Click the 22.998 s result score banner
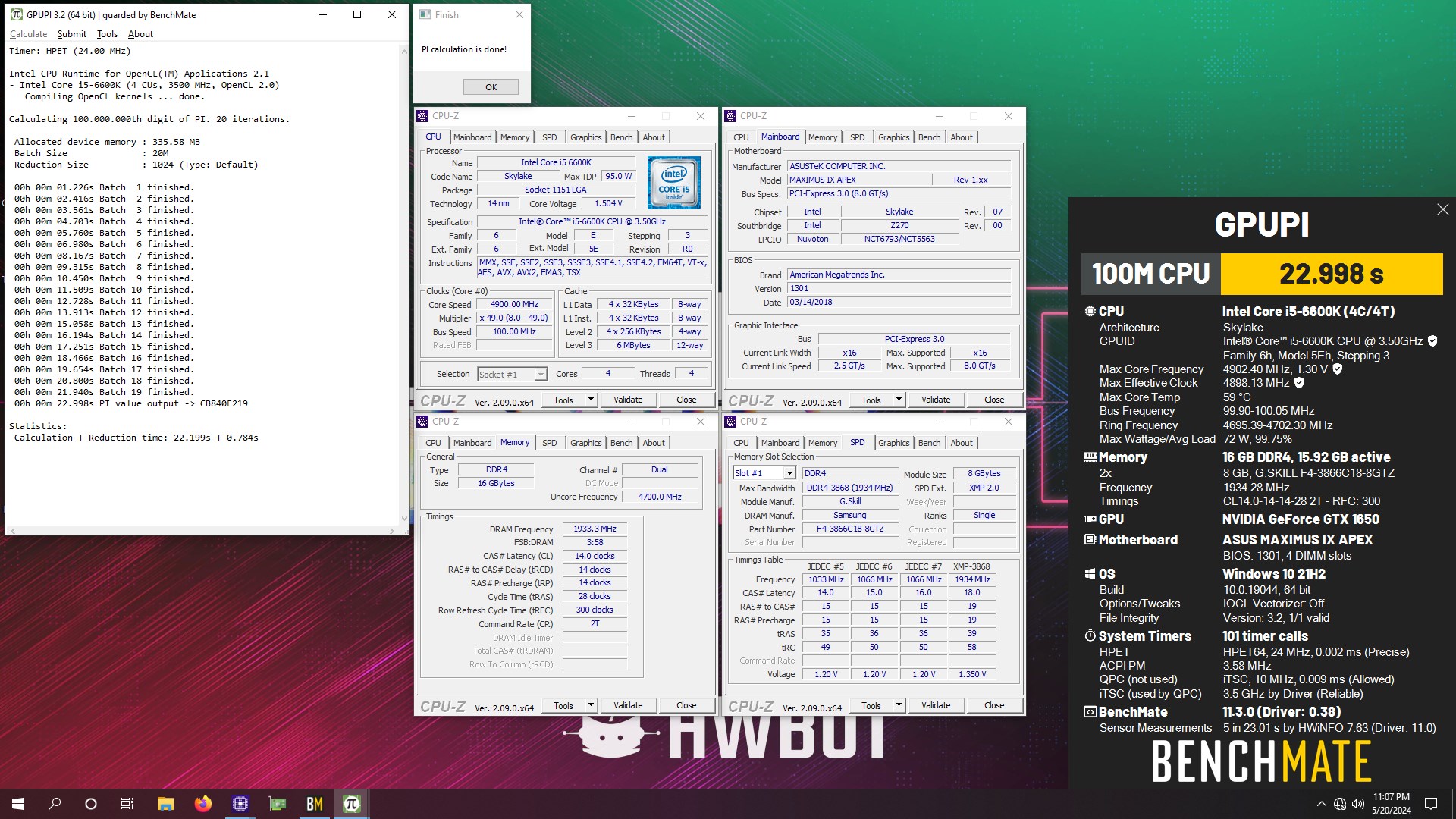Image resolution: width=1456 pixels, height=819 pixels. tap(1331, 274)
